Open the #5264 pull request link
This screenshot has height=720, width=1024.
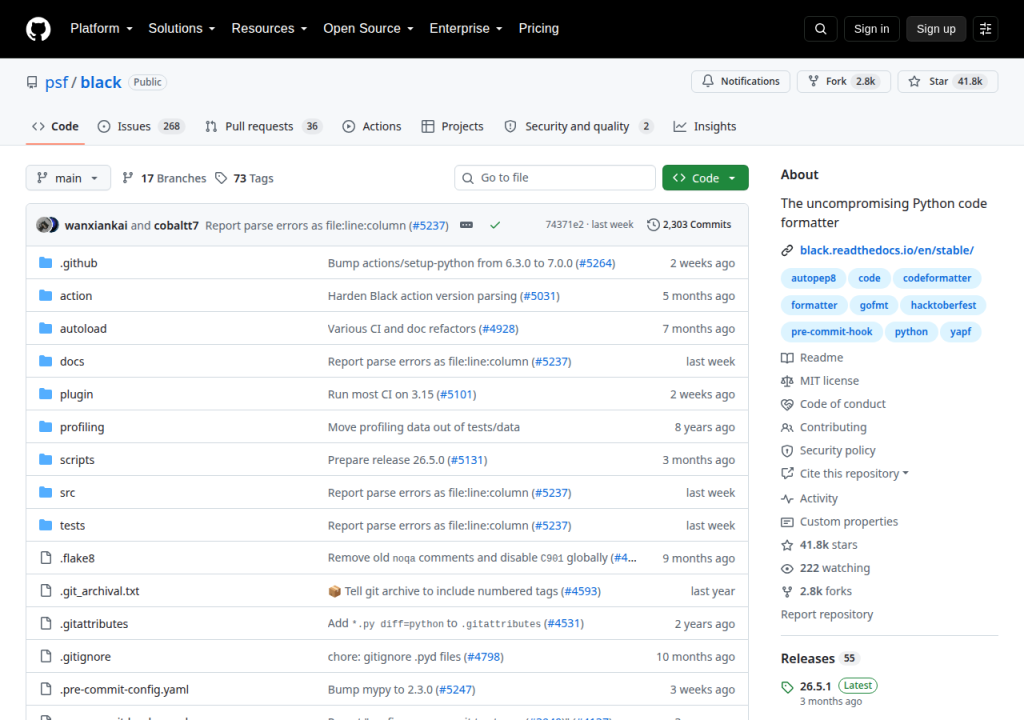click(x=596, y=263)
